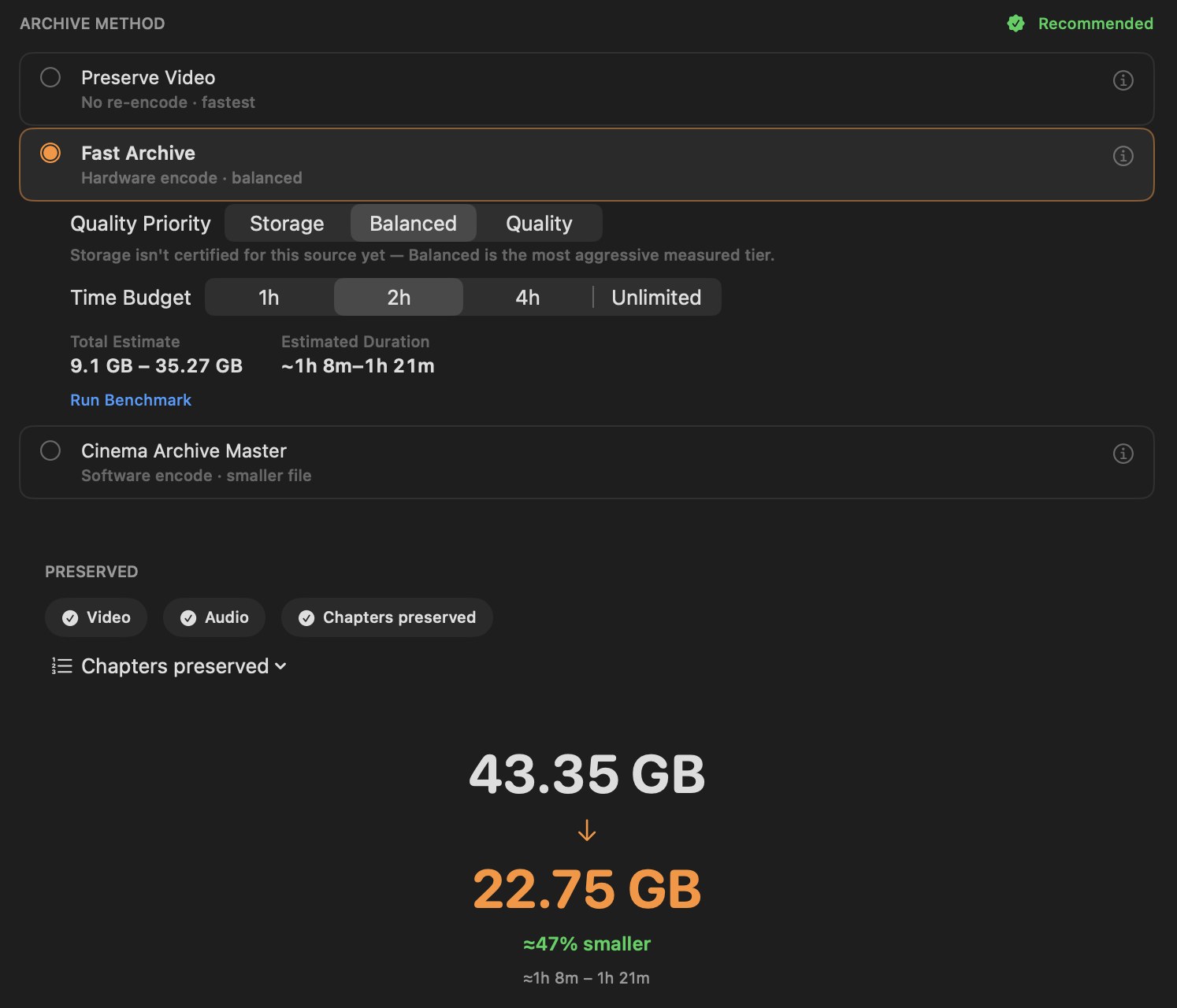Set Time Budget to Unlimited
1177x1008 pixels.
(656, 298)
